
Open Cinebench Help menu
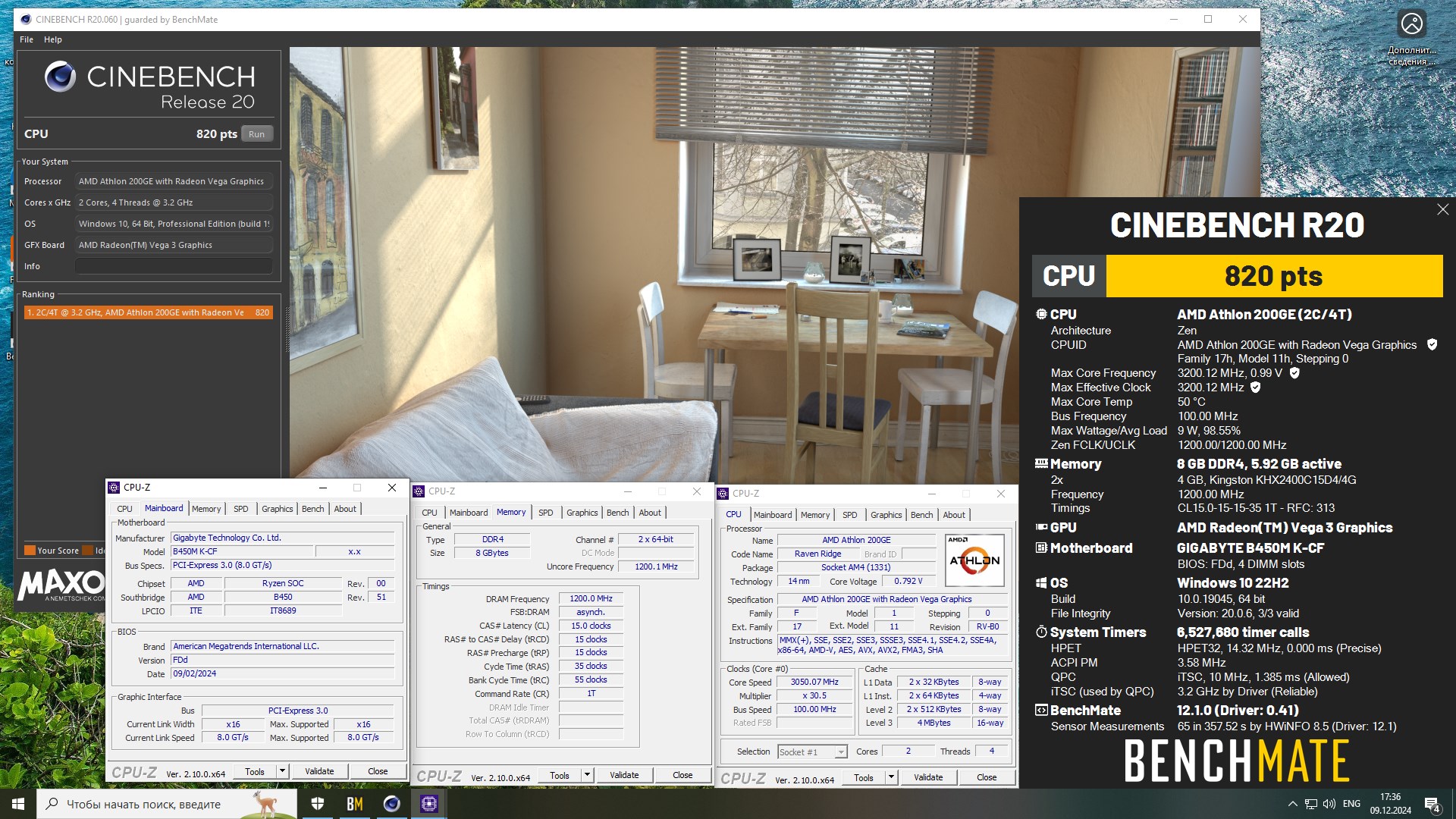(53, 39)
